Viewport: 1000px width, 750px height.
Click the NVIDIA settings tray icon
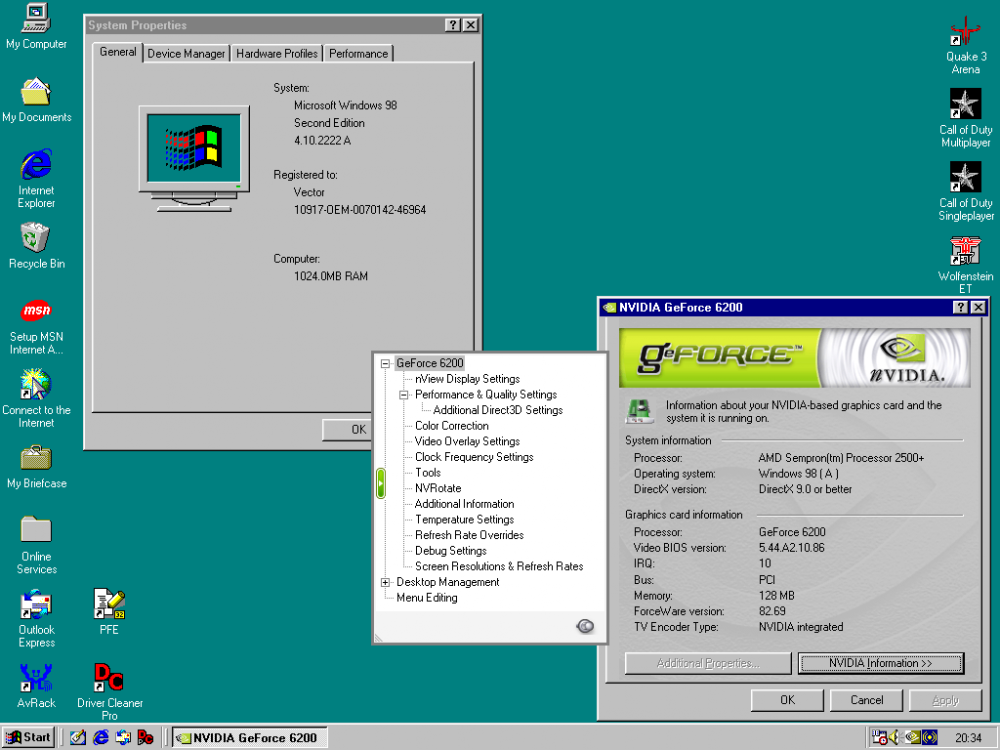coord(913,737)
